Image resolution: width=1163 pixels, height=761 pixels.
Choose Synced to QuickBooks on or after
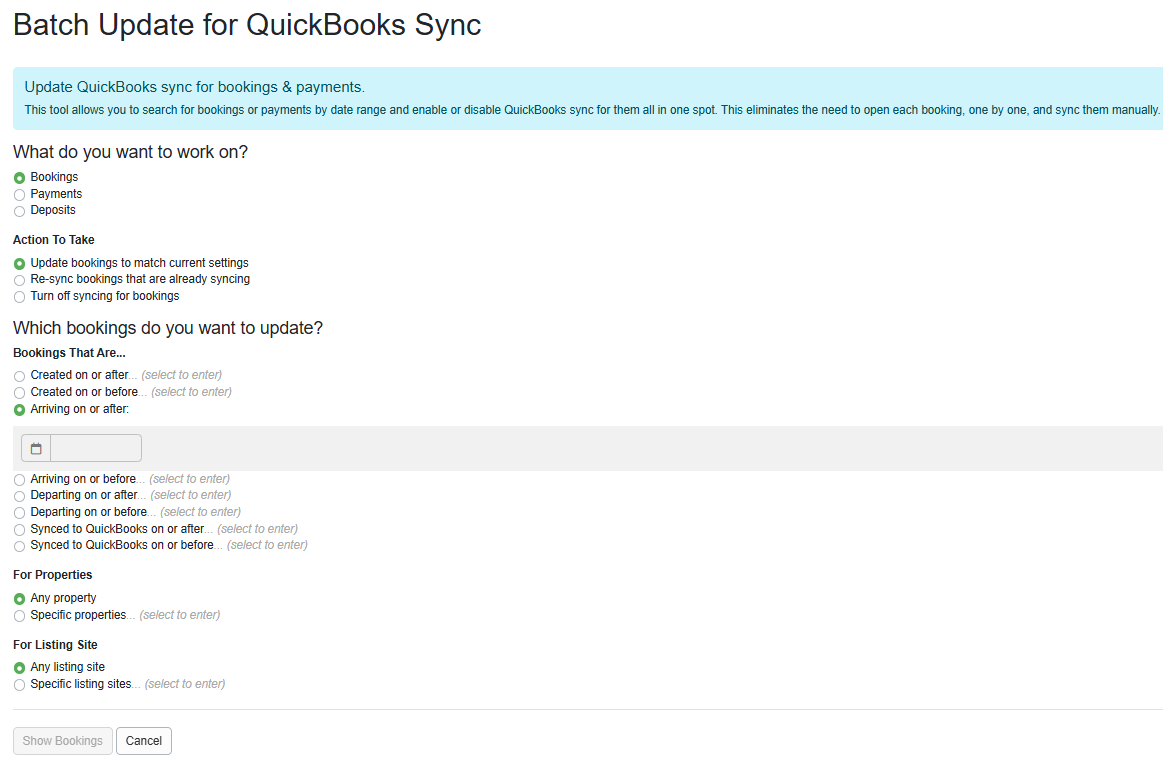point(18,529)
